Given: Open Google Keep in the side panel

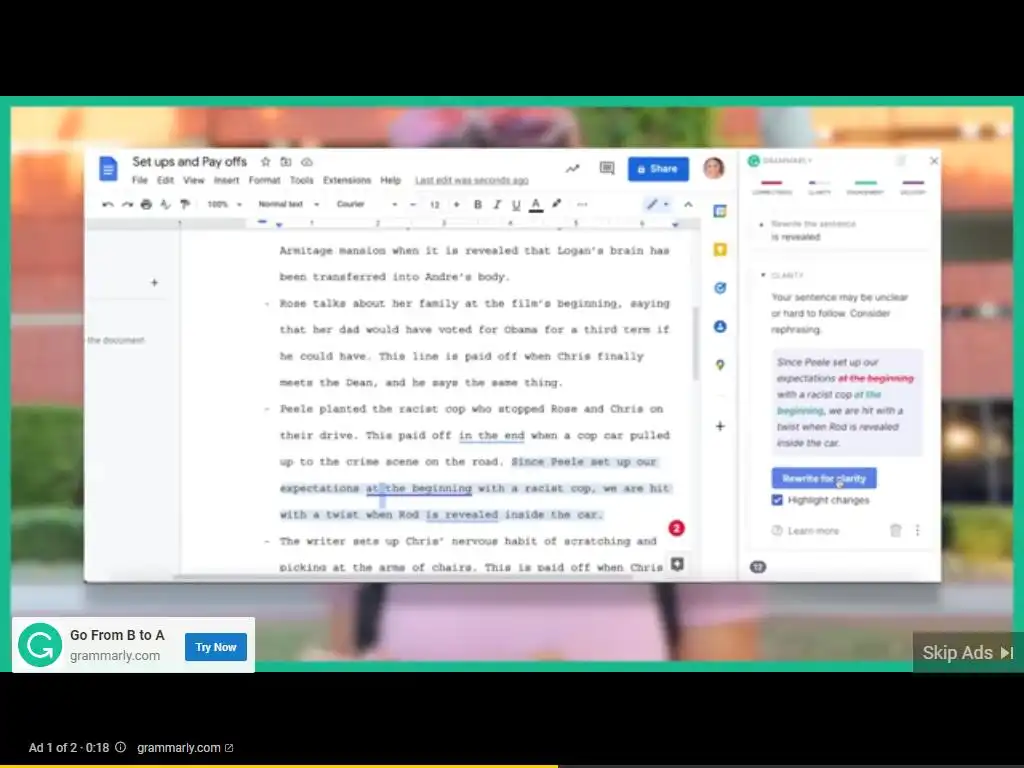Looking at the screenshot, I should tap(720, 249).
